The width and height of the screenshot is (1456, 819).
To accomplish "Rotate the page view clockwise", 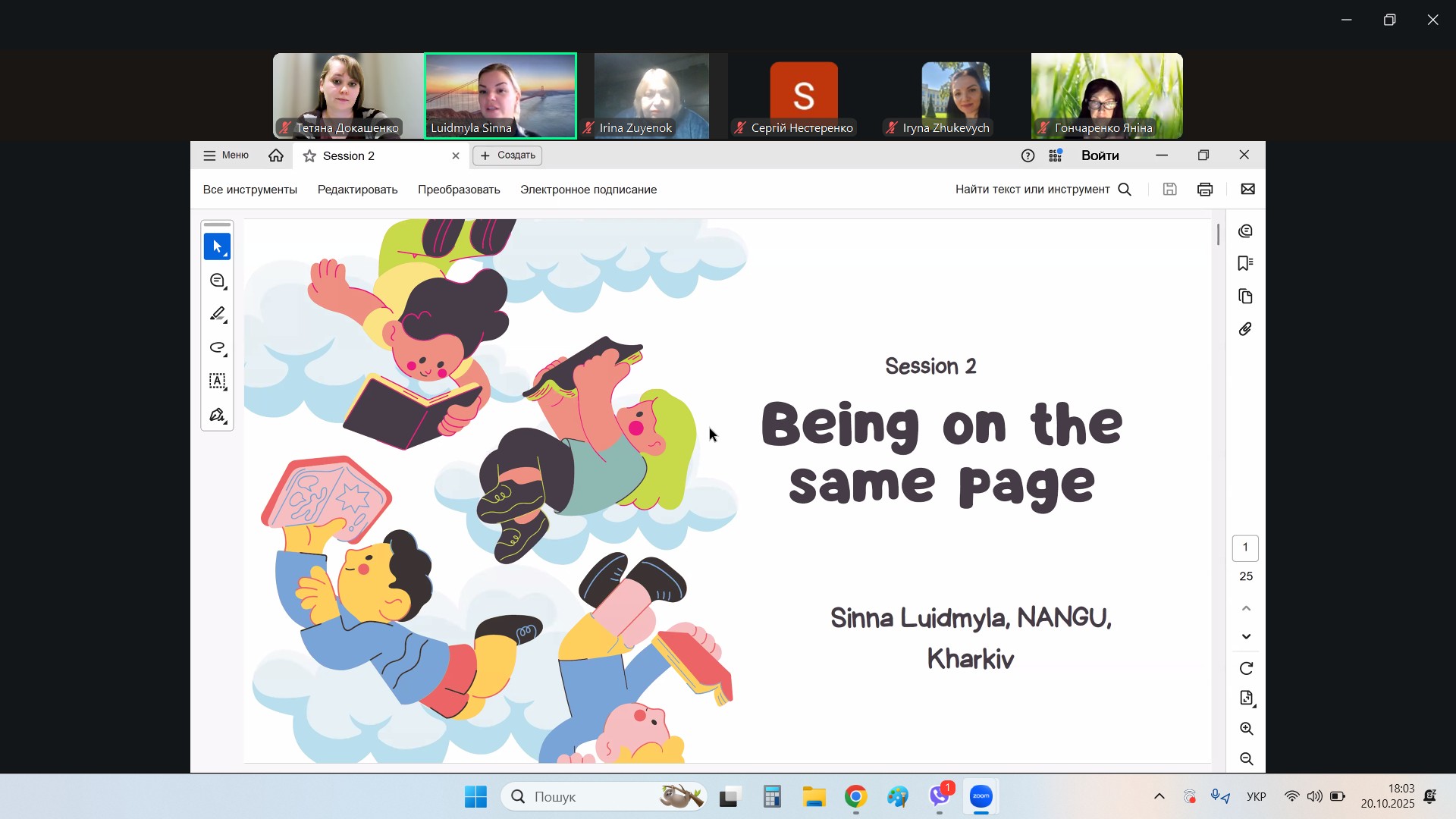I will (1246, 669).
